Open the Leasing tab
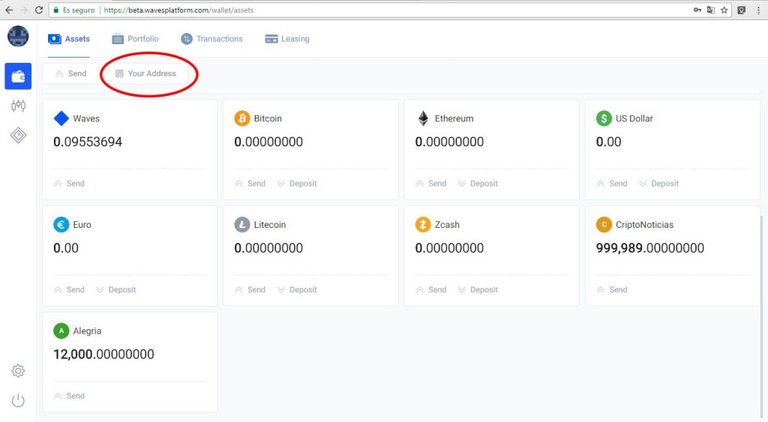 point(287,39)
